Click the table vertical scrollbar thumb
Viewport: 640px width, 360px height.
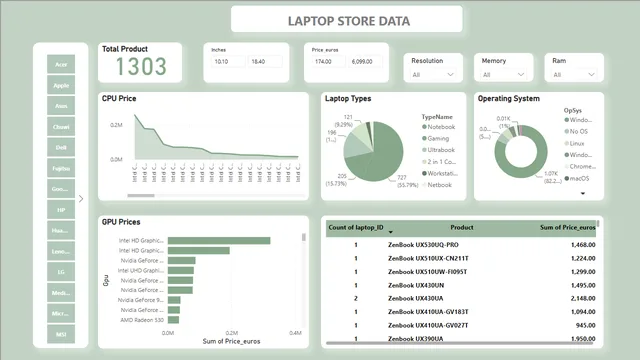[x=598, y=223]
